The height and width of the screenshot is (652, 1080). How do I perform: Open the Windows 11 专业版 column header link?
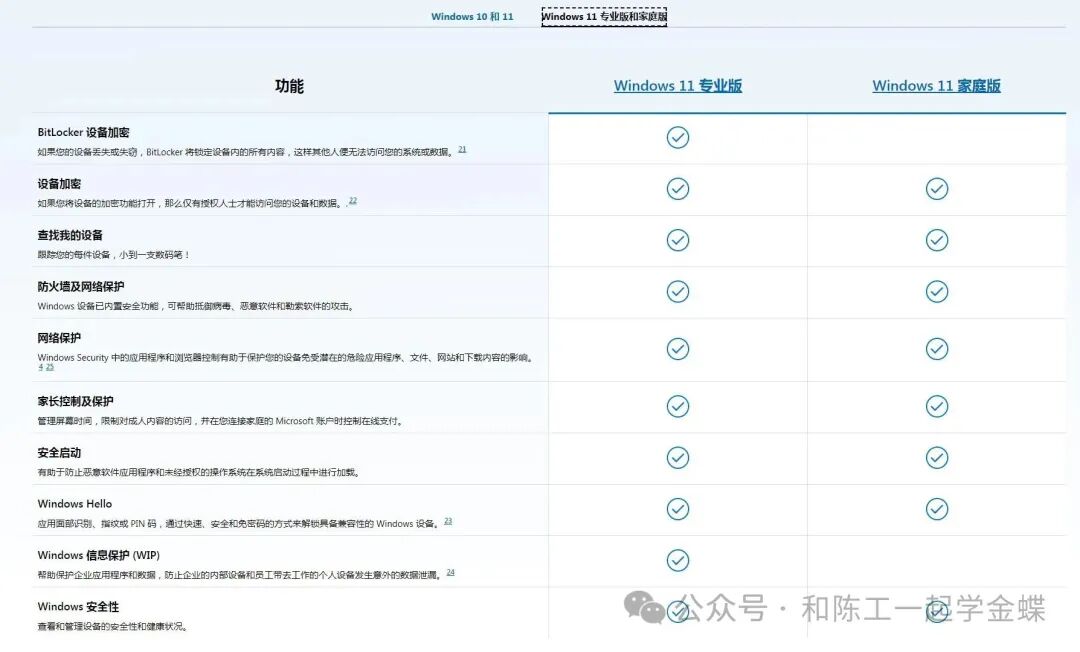click(x=678, y=86)
